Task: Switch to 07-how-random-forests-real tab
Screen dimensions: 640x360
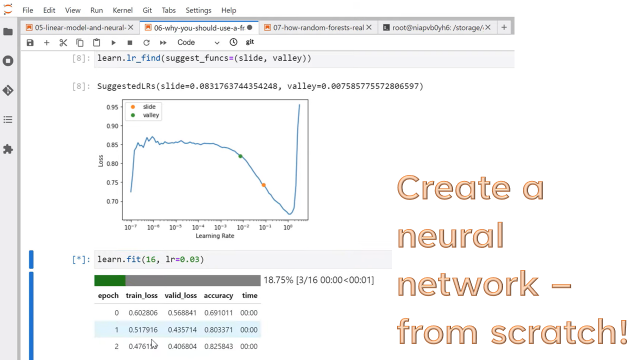Action: 318,27
